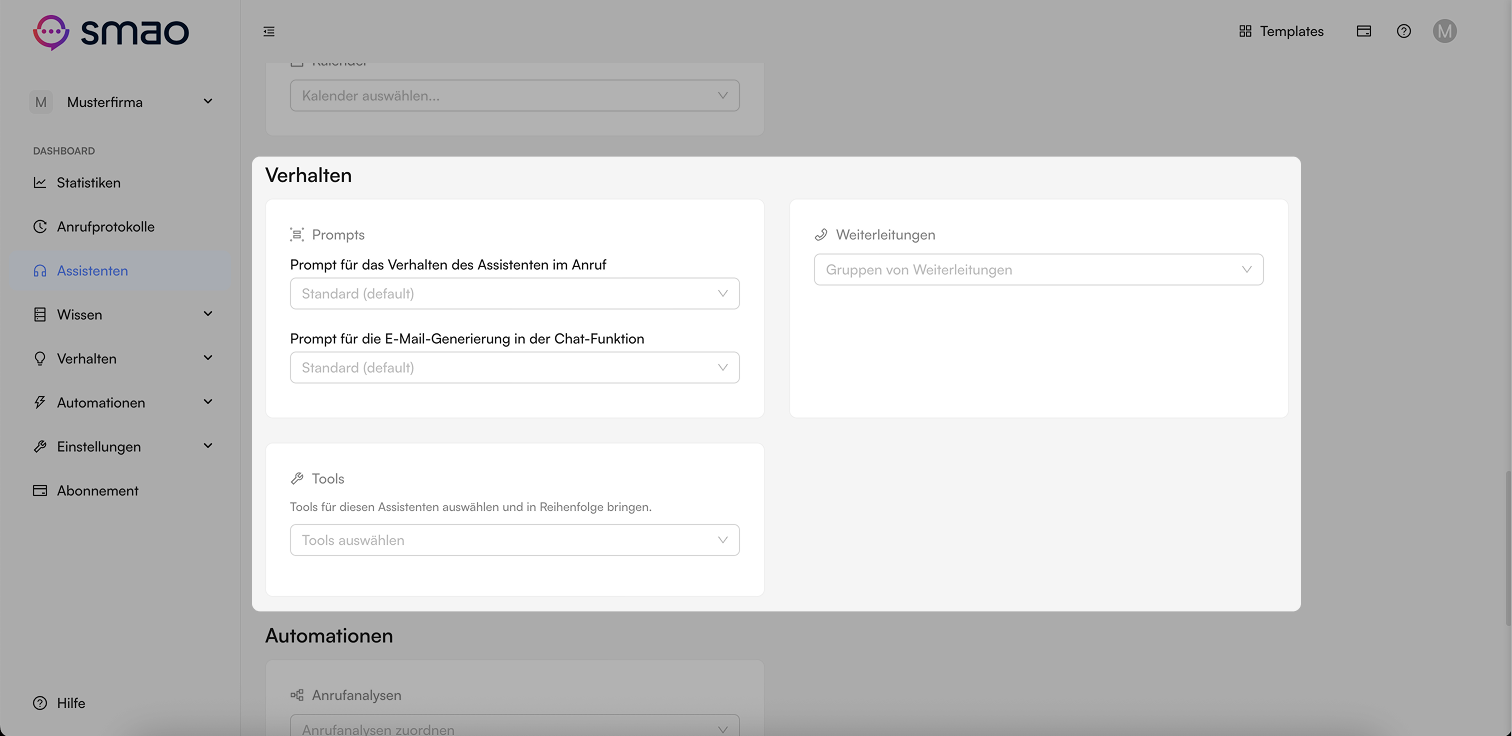Expand the Einstellungen sidebar chevron

point(208,446)
